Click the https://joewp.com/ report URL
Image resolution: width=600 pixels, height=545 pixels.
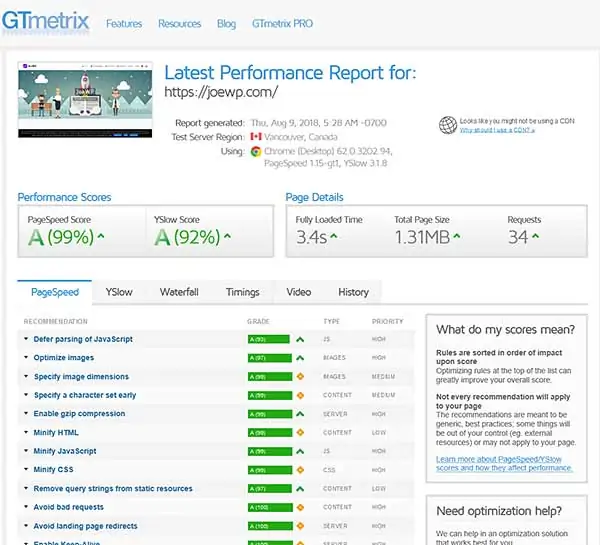[x=221, y=92]
